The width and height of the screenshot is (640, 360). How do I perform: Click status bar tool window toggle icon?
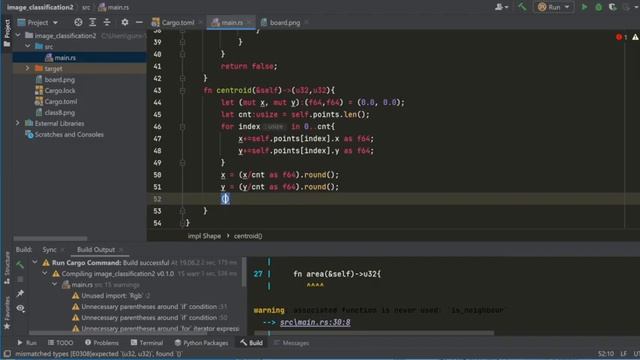(7, 354)
